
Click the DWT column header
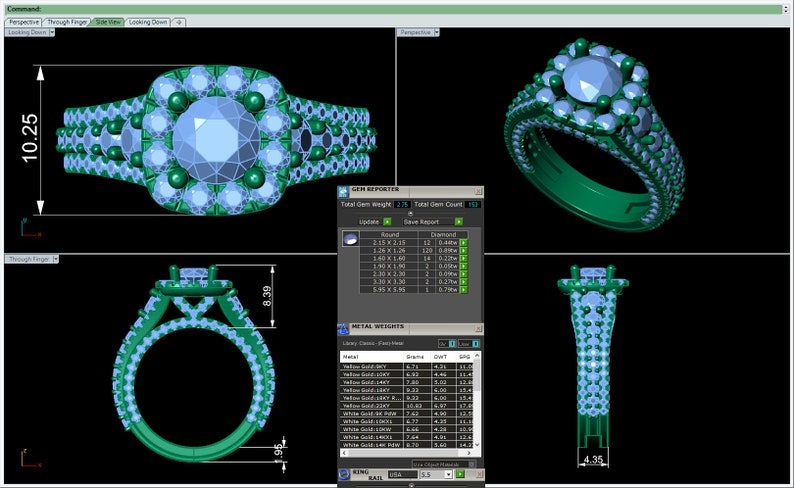pyautogui.click(x=444, y=357)
